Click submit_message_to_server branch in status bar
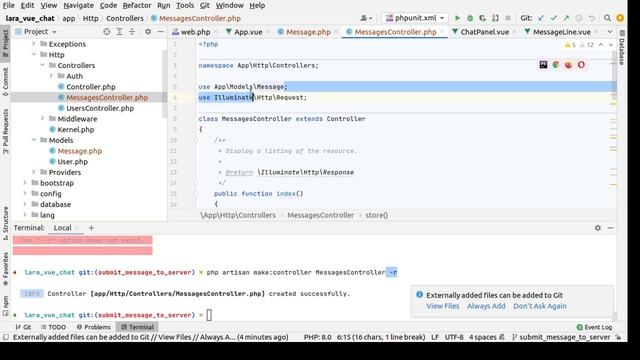This screenshot has width=640, height=360. pos(561,337)
